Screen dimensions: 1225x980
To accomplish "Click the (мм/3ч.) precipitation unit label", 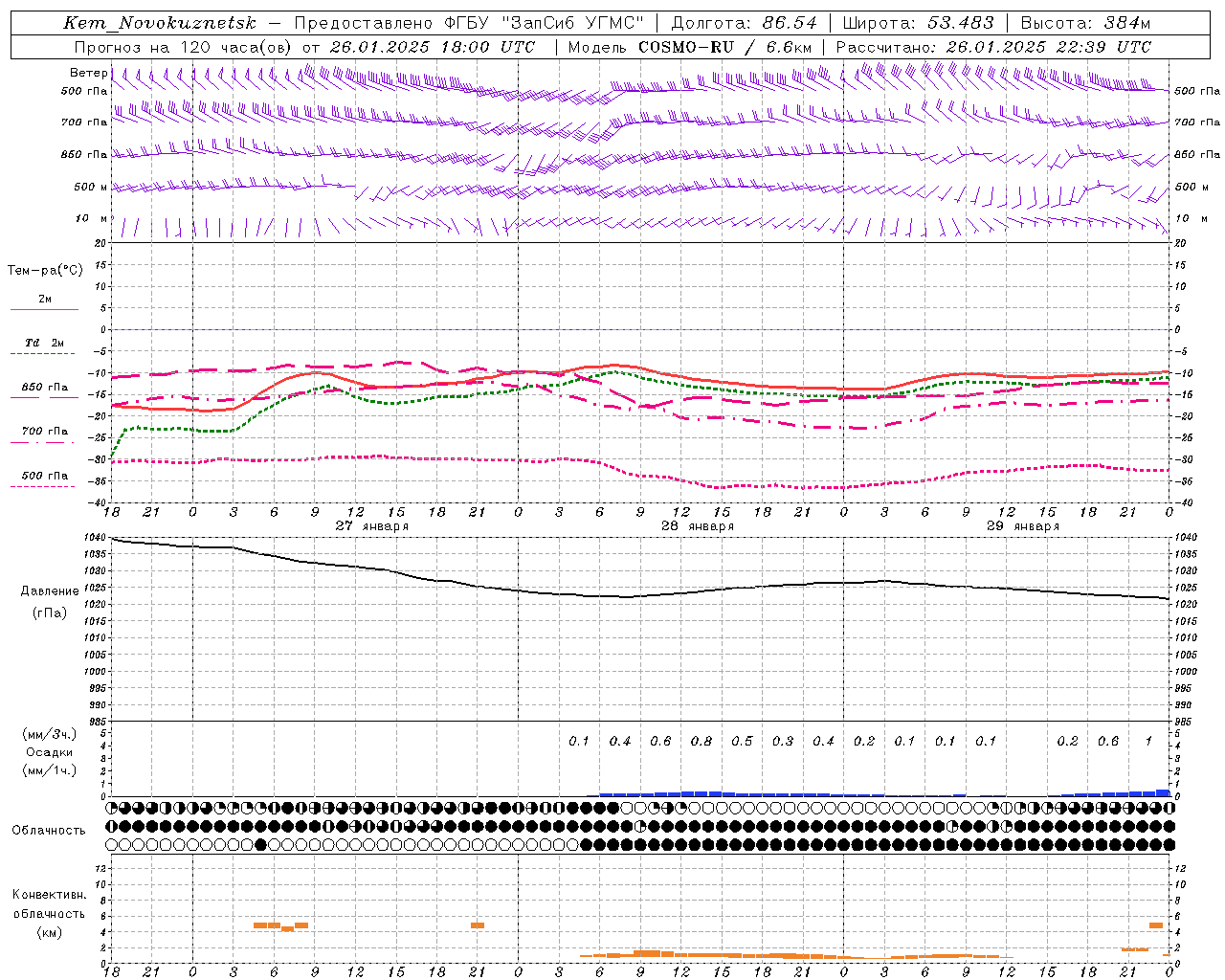I will (x=50, y=734).
